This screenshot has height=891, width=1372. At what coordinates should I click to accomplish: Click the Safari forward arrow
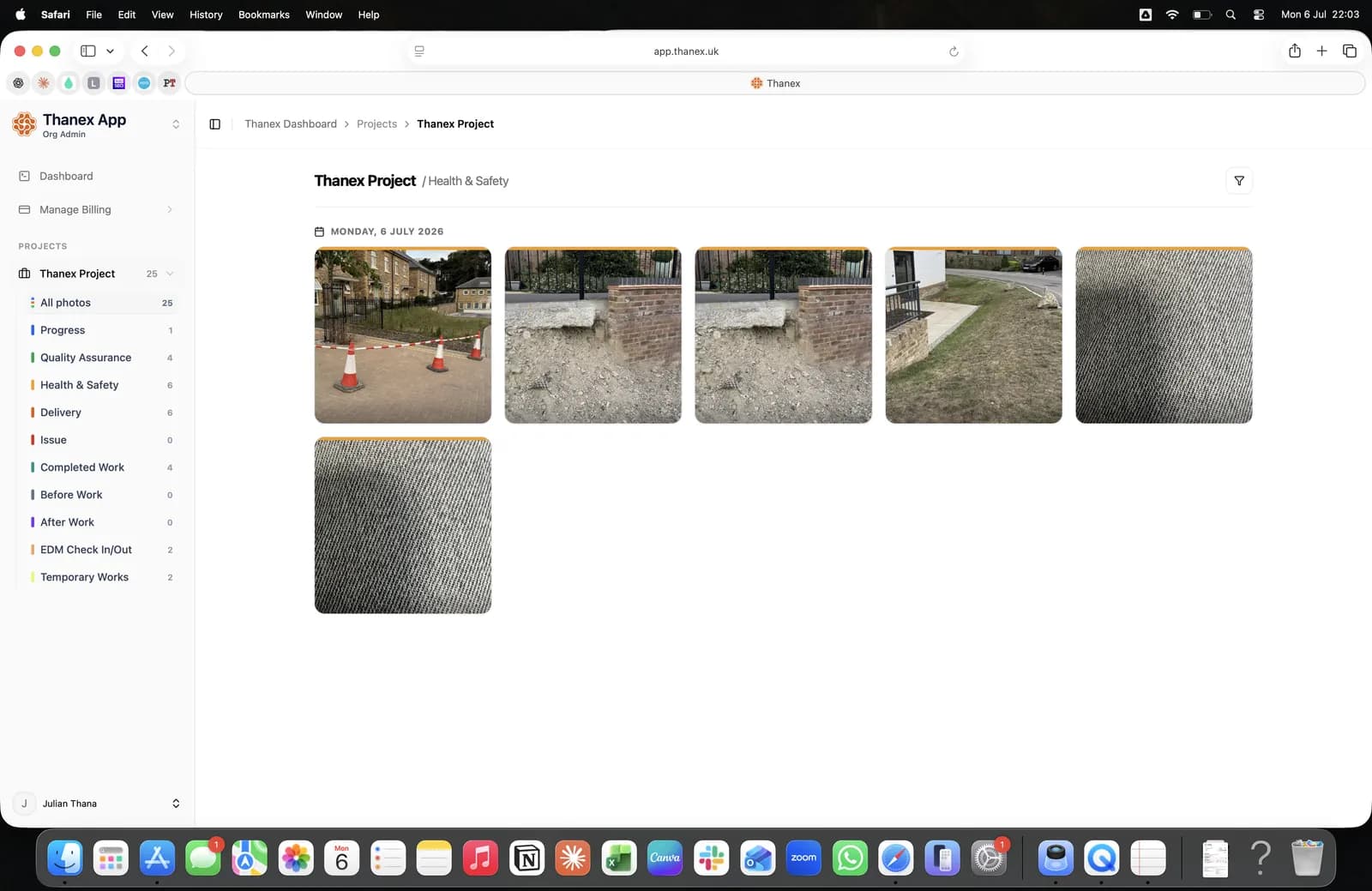(171, 51)
